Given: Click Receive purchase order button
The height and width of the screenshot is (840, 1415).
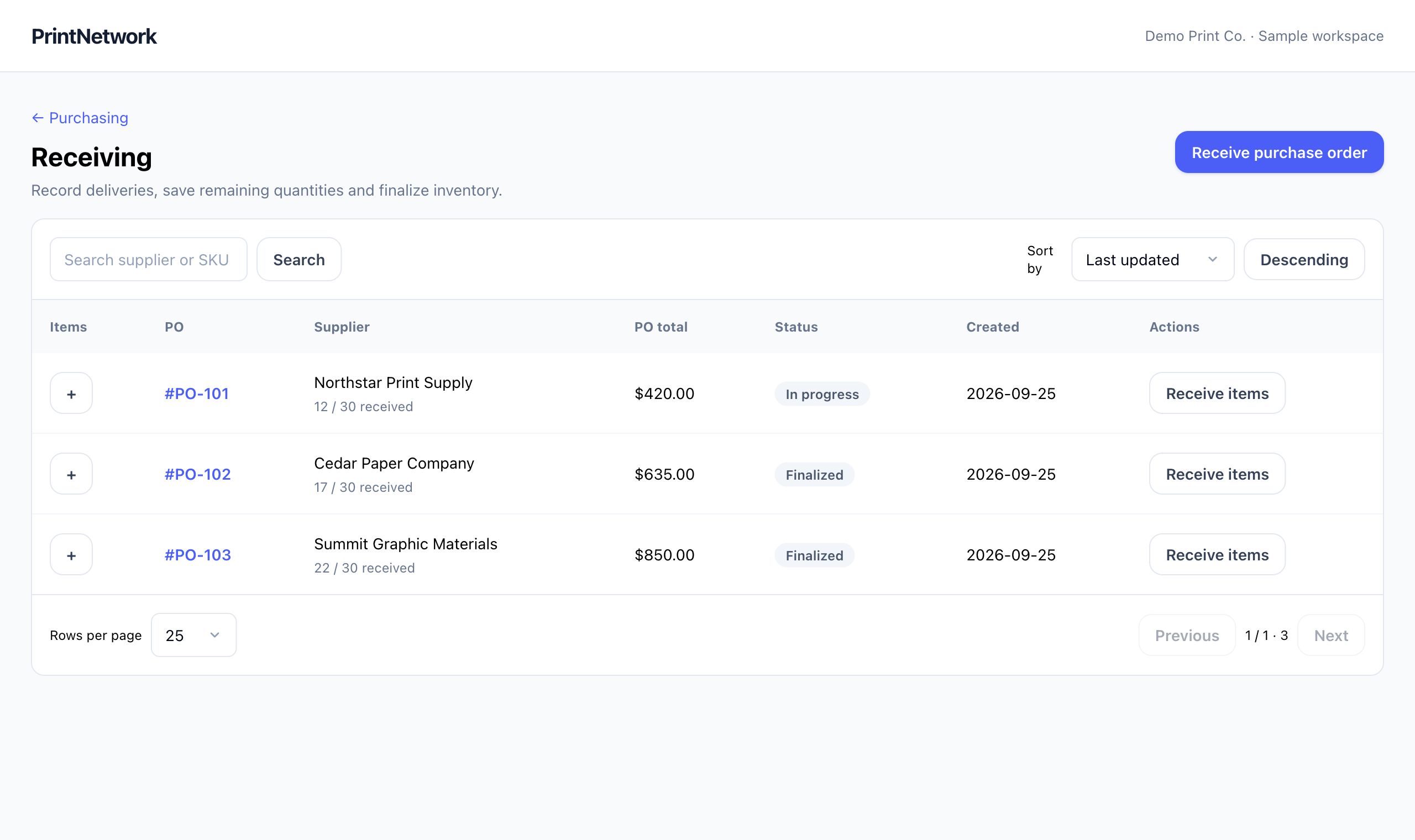Looking at the screenshot, I should click(x=1279, y=153).
